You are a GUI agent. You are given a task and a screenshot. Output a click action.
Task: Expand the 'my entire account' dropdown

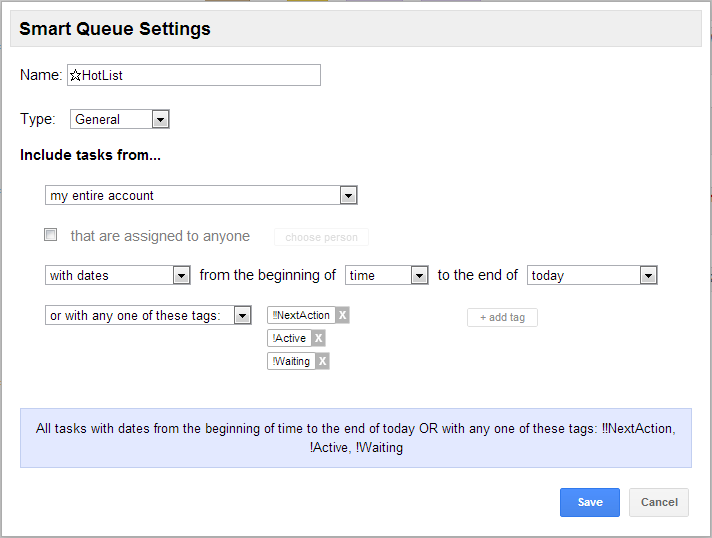[201, 195]
